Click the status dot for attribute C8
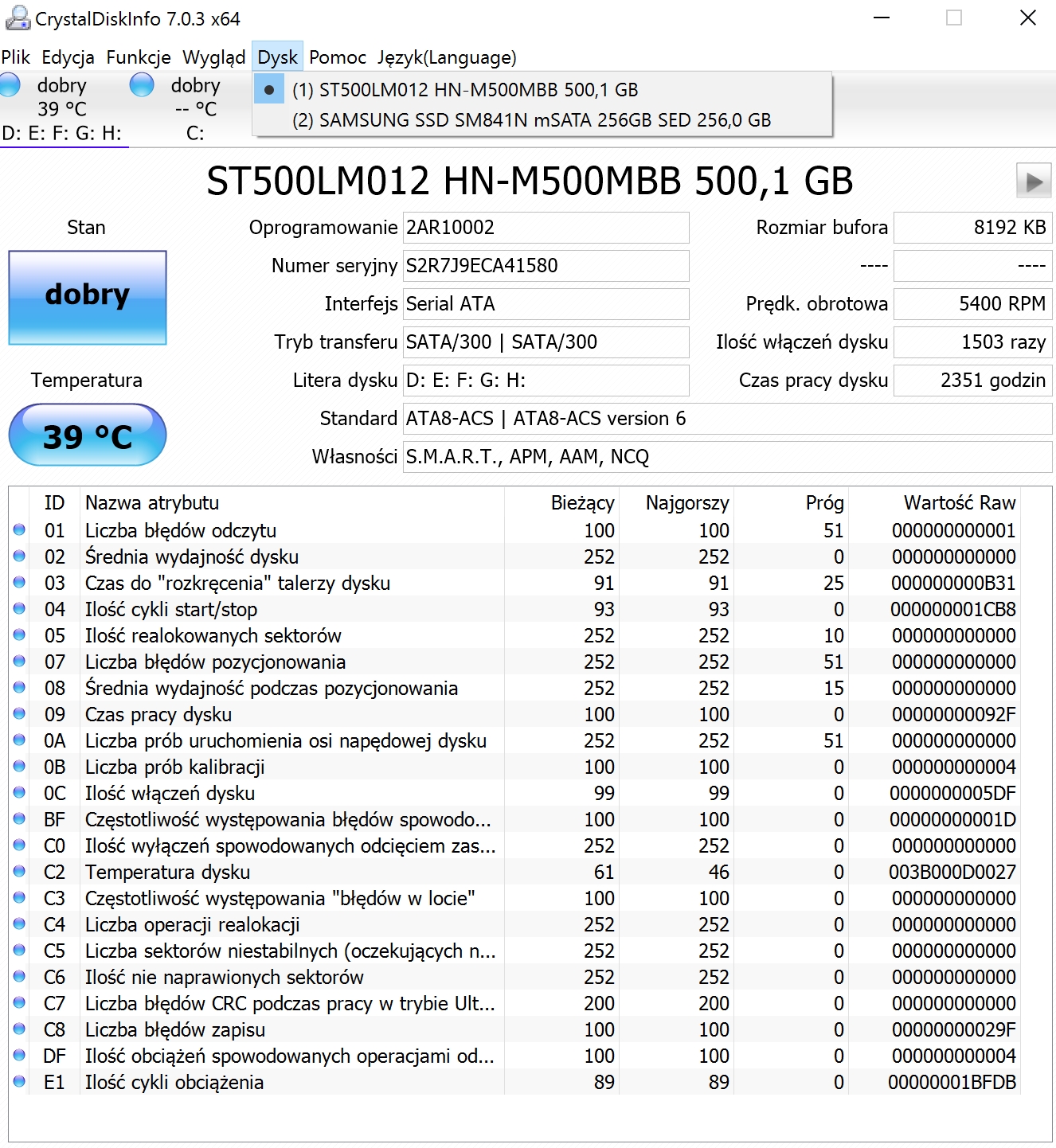This screenshot has width=1056, height=1148. pyautogui.click(x=19, y=1029)
